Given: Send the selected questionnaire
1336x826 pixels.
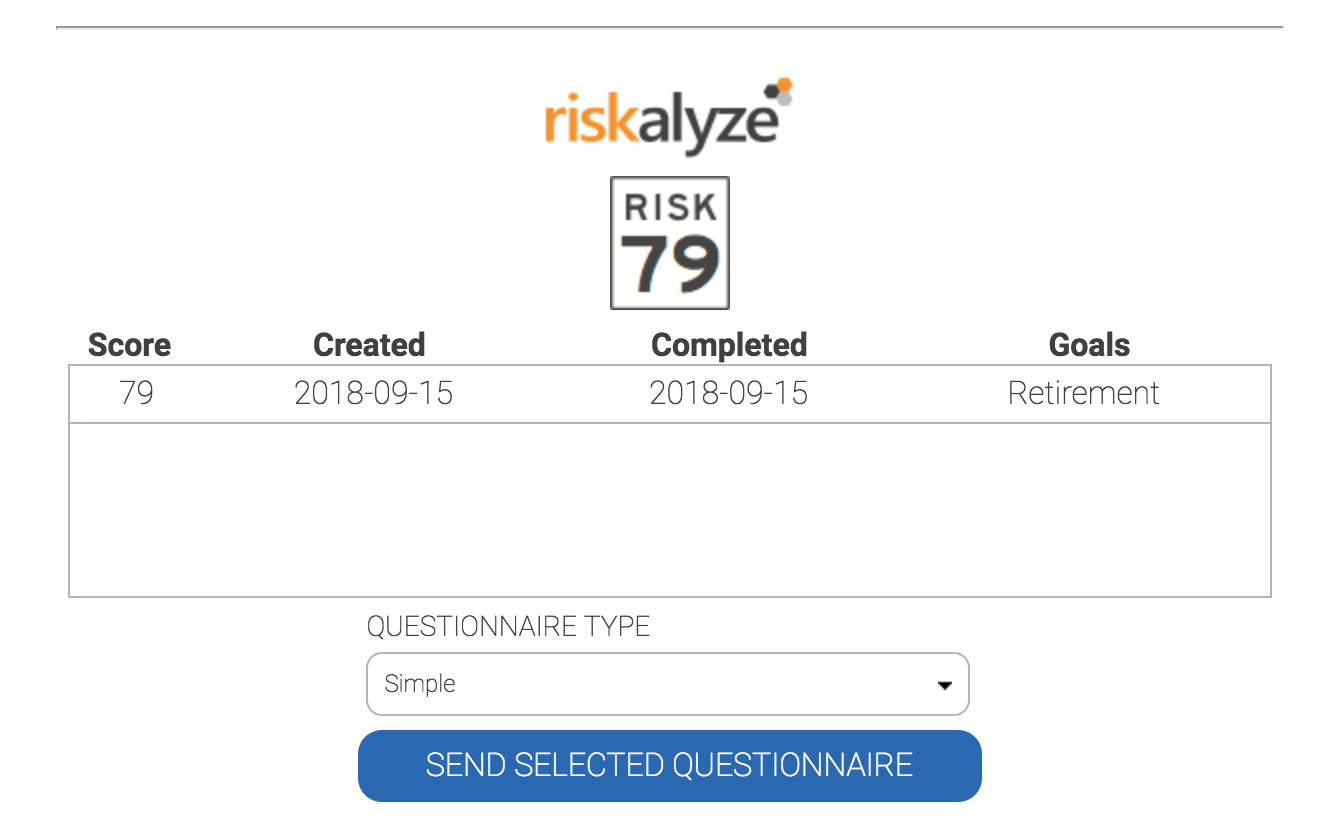Looking at the screenshot, I should [669, 765].
